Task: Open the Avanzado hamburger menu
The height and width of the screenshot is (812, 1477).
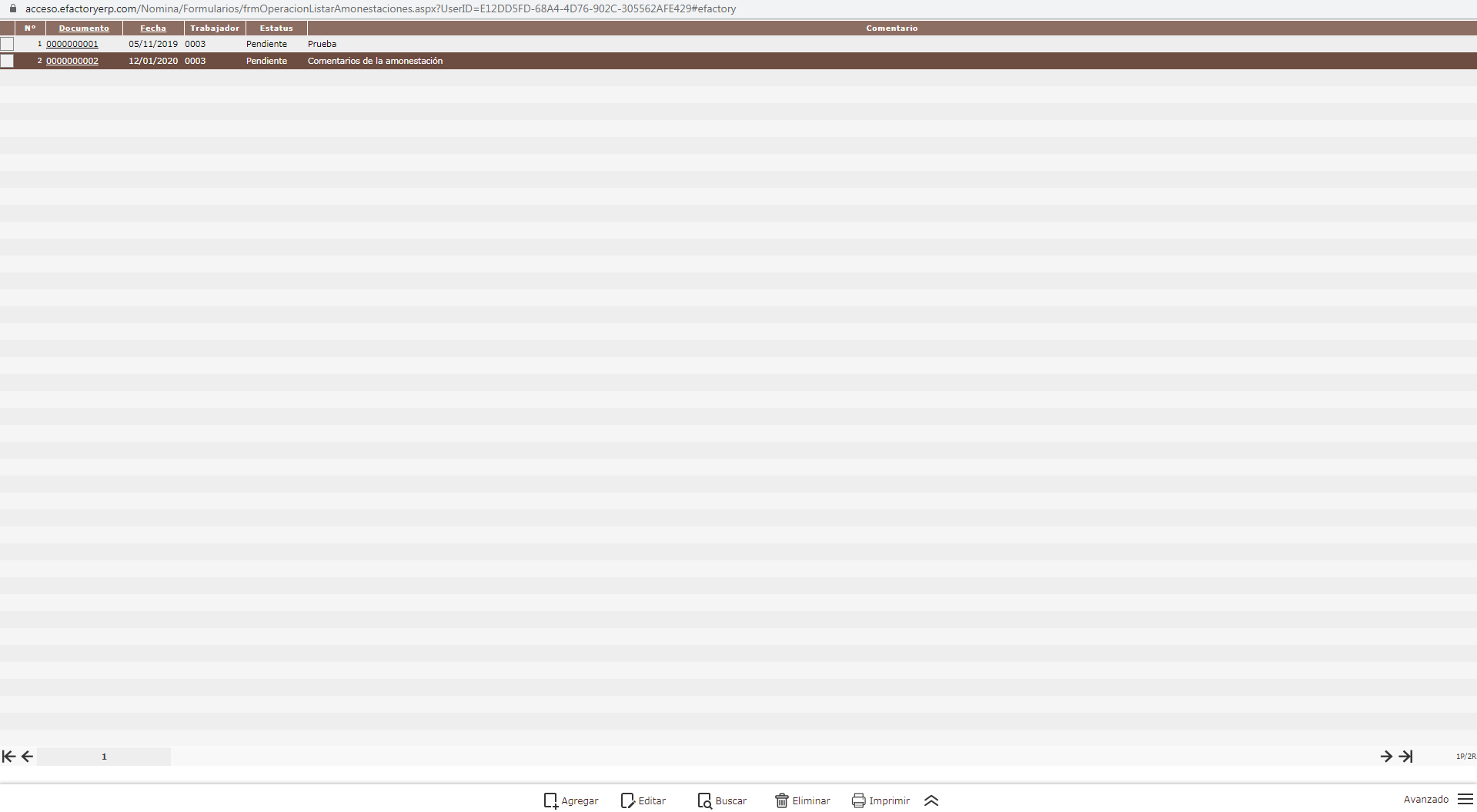Action: 1465,800
